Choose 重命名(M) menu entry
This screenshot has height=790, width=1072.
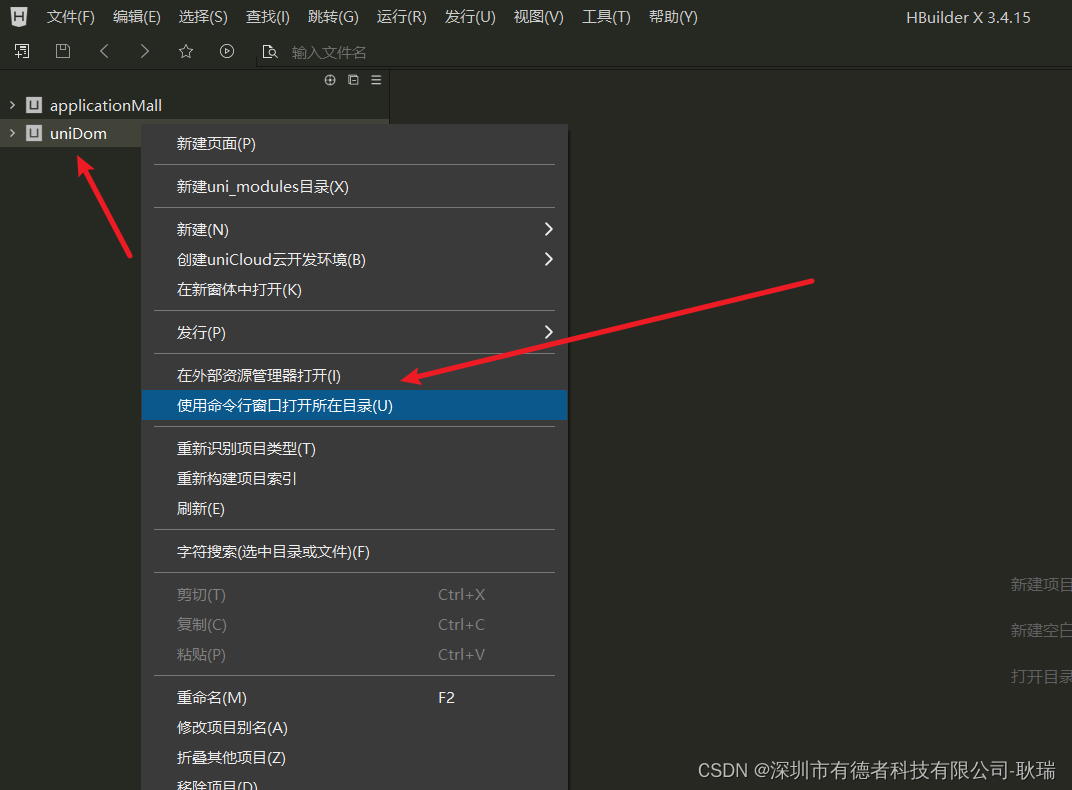(354, 698)
